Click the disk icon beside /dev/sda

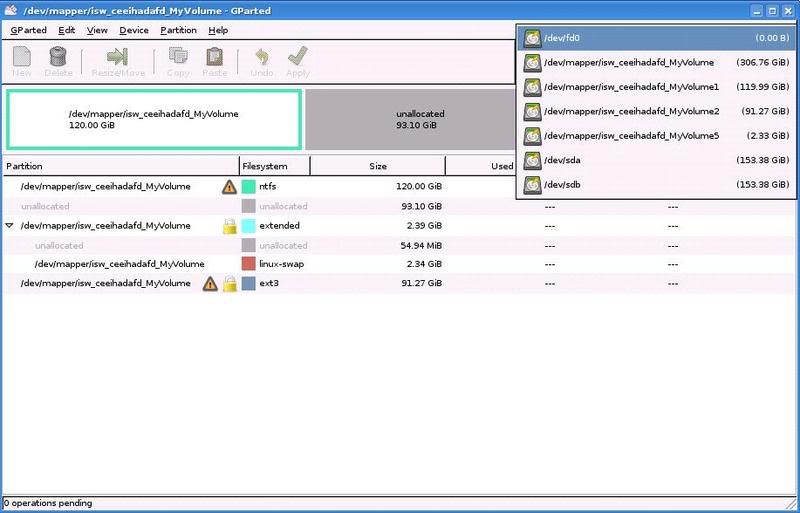click(532, 160)
